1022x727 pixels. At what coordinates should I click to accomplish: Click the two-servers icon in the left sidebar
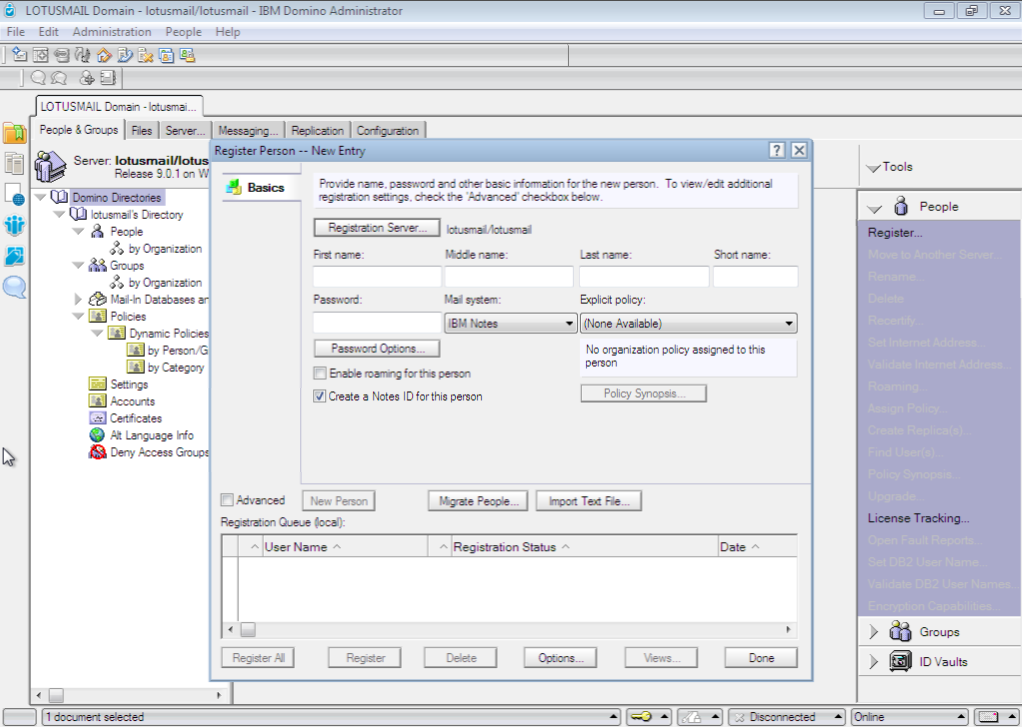coord(14,163)
